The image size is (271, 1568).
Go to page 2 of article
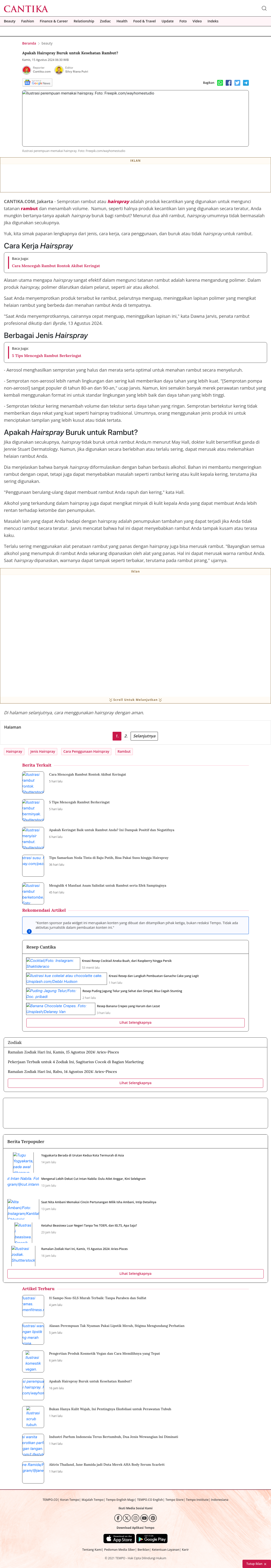[126, 736]
